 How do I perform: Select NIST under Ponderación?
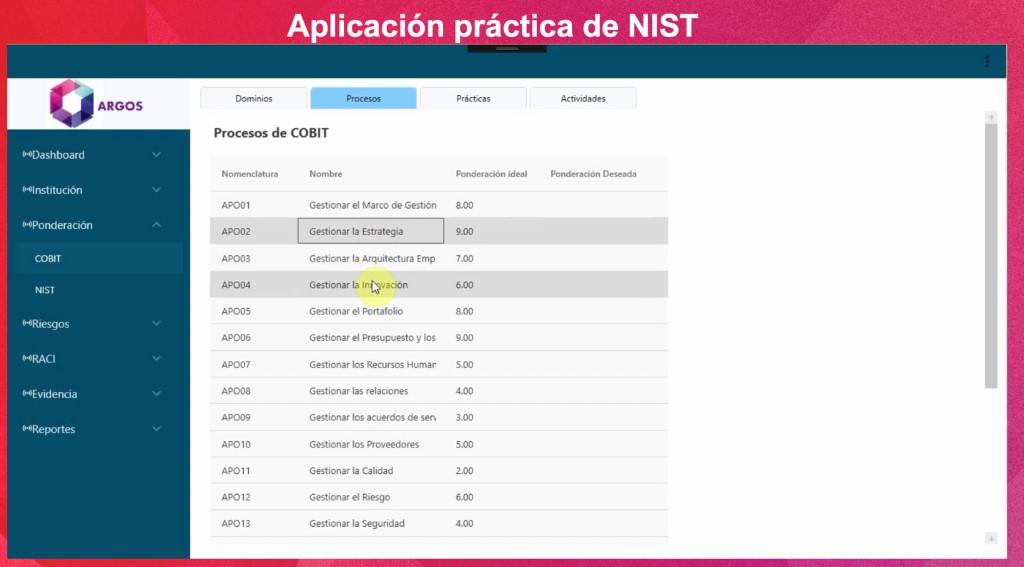click(45, 290)
